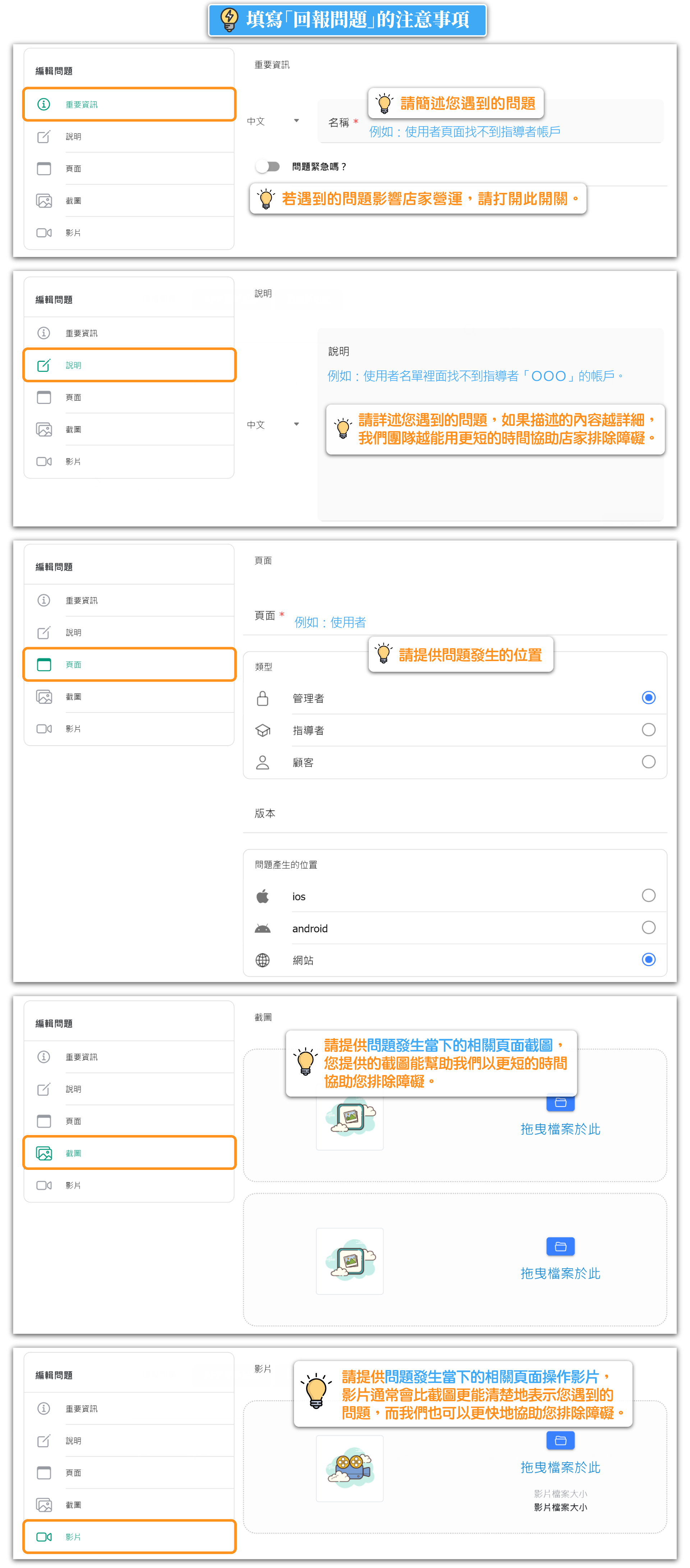690x1568 pixels.
Task: Select the 顧客 radio button
Action: pos(648,761)
